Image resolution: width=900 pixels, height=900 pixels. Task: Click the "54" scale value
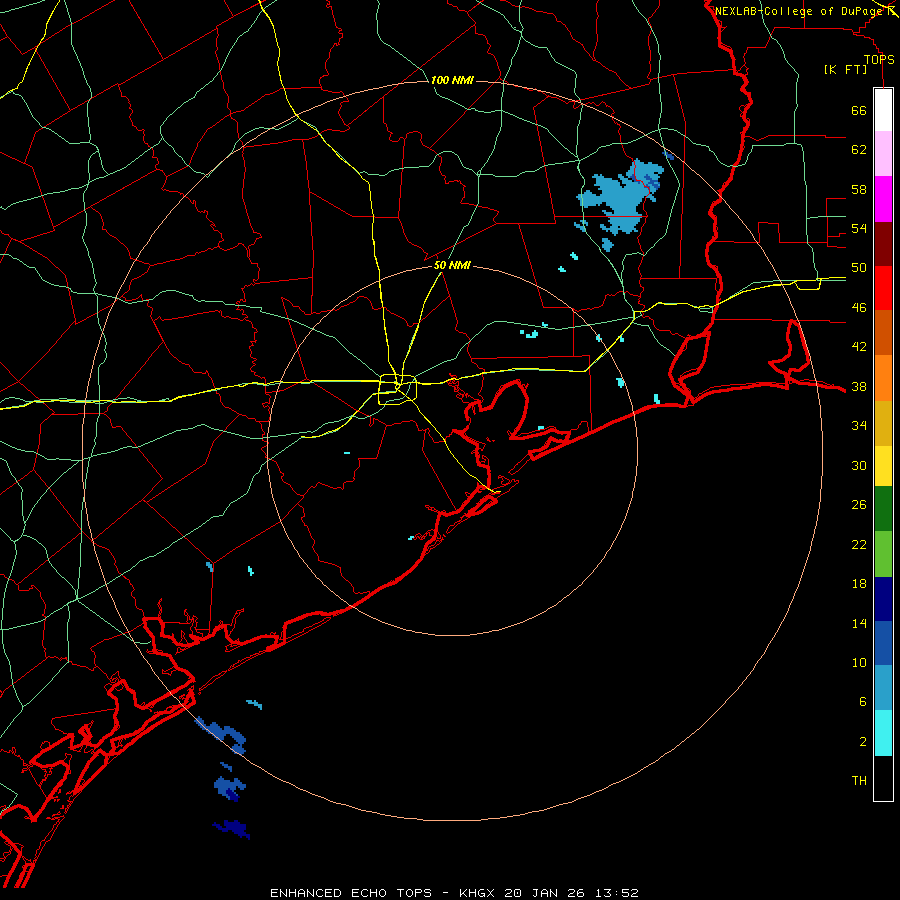click(859, 228)
